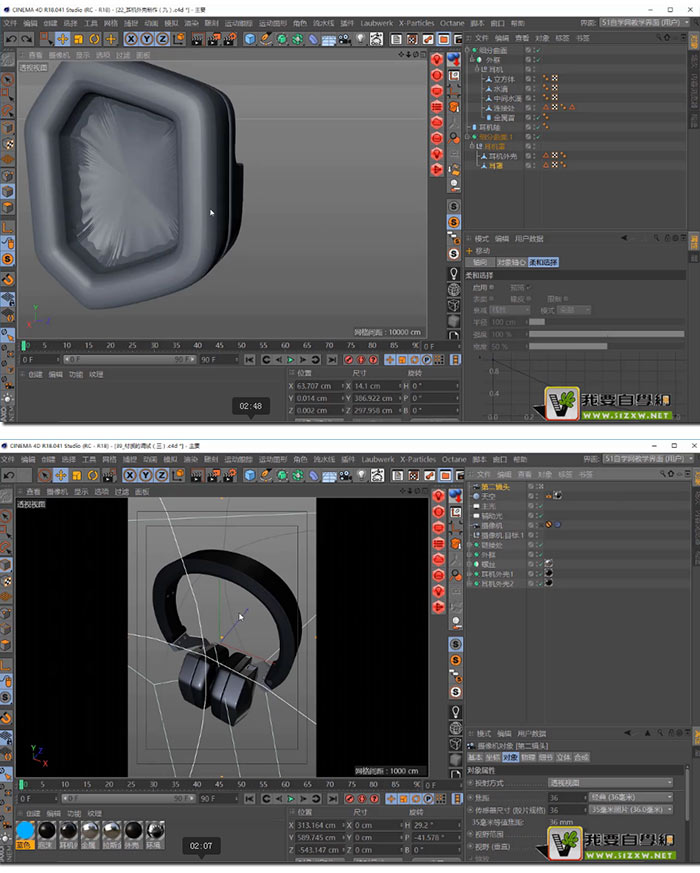This screenshot has width=700, height=873.
Task: Open 标签 menu in upper Object Manager
Action: (562, 38)
